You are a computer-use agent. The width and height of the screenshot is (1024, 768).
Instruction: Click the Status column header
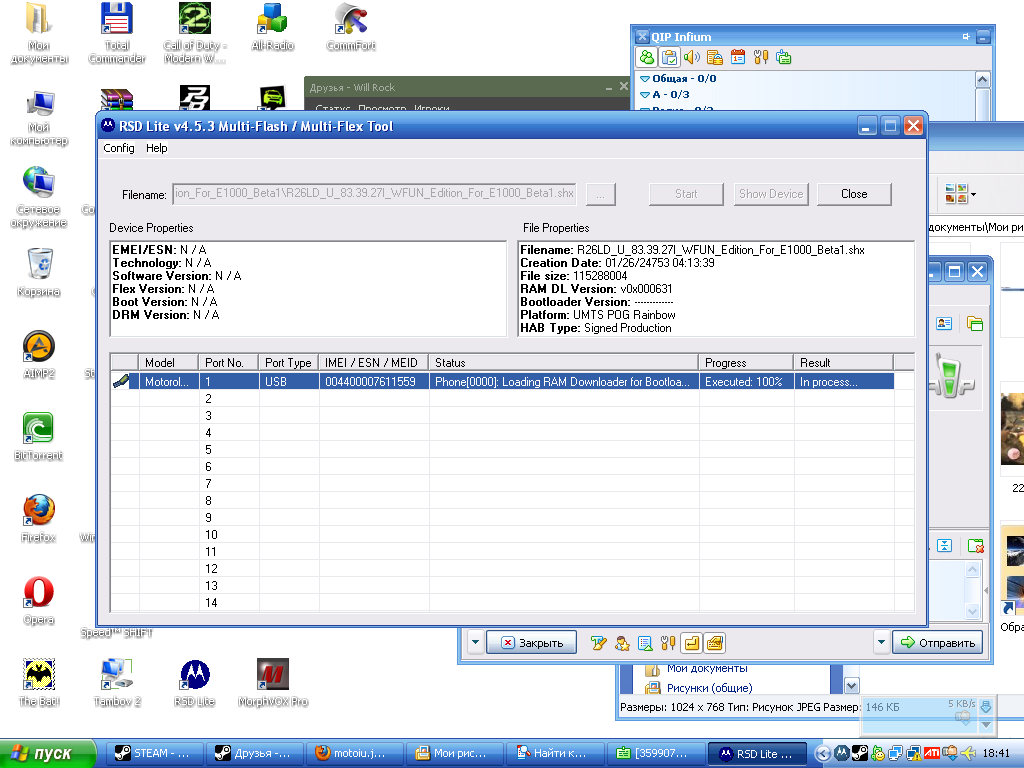coord(564,362)
